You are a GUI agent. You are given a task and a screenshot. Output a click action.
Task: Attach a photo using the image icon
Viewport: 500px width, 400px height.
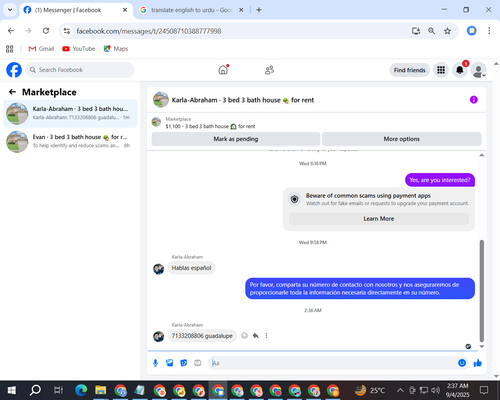[170, 363]
